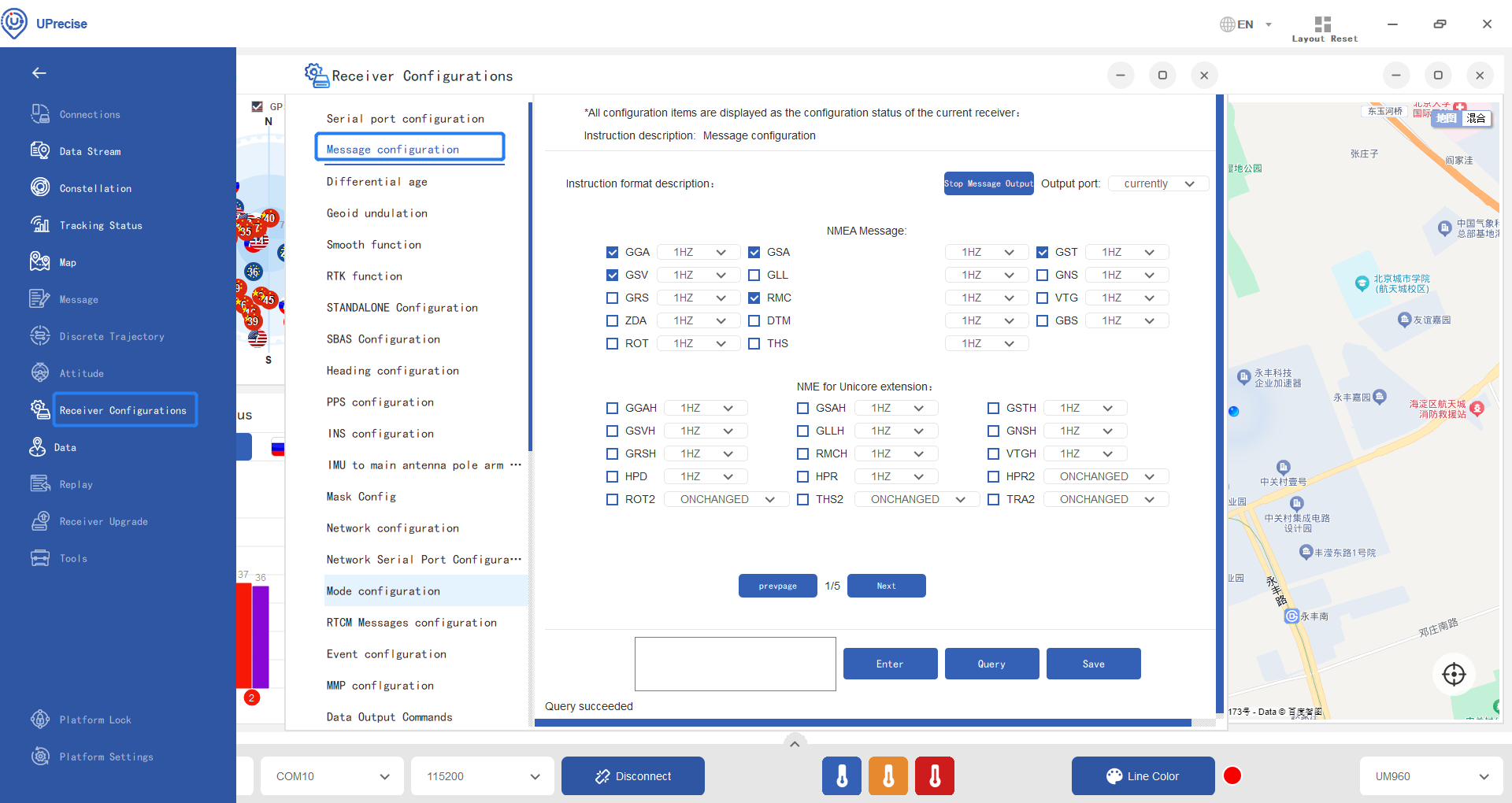This screenshot has height=803, width=1512.
Task: Click the Query button
Action: pyautogui.click(x=991, y=664)
